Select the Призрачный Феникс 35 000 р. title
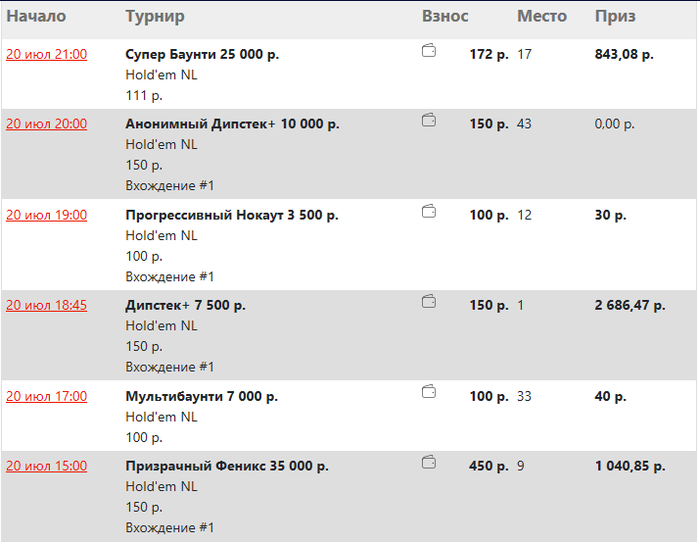 (x=227, y=466)
